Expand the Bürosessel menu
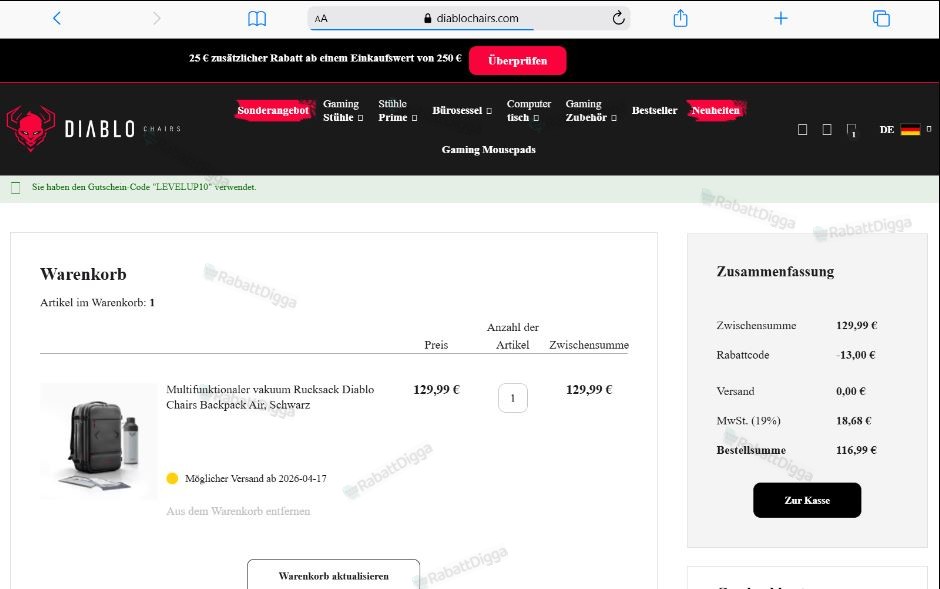The width and height of the screenshot is (940, 589). (x=462, y=111)
